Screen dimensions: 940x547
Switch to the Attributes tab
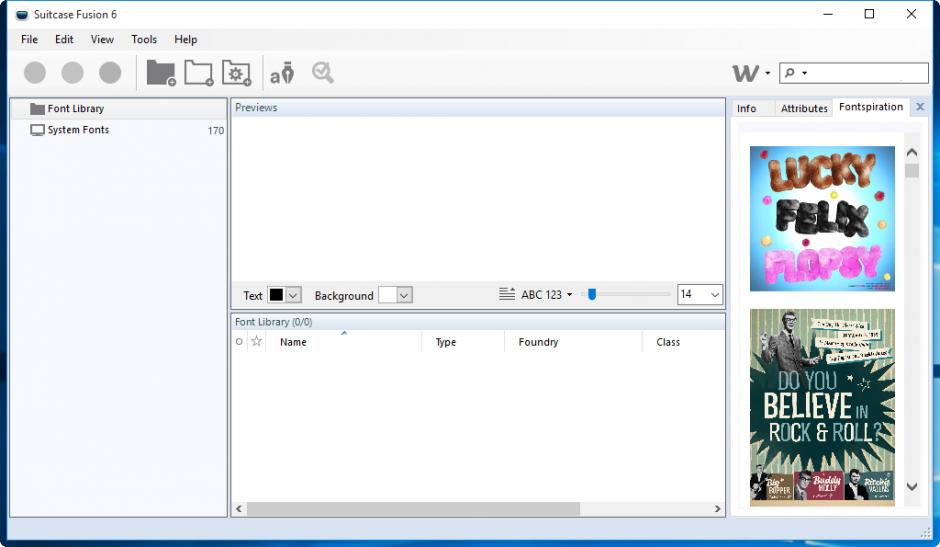[x=804, y=108]
